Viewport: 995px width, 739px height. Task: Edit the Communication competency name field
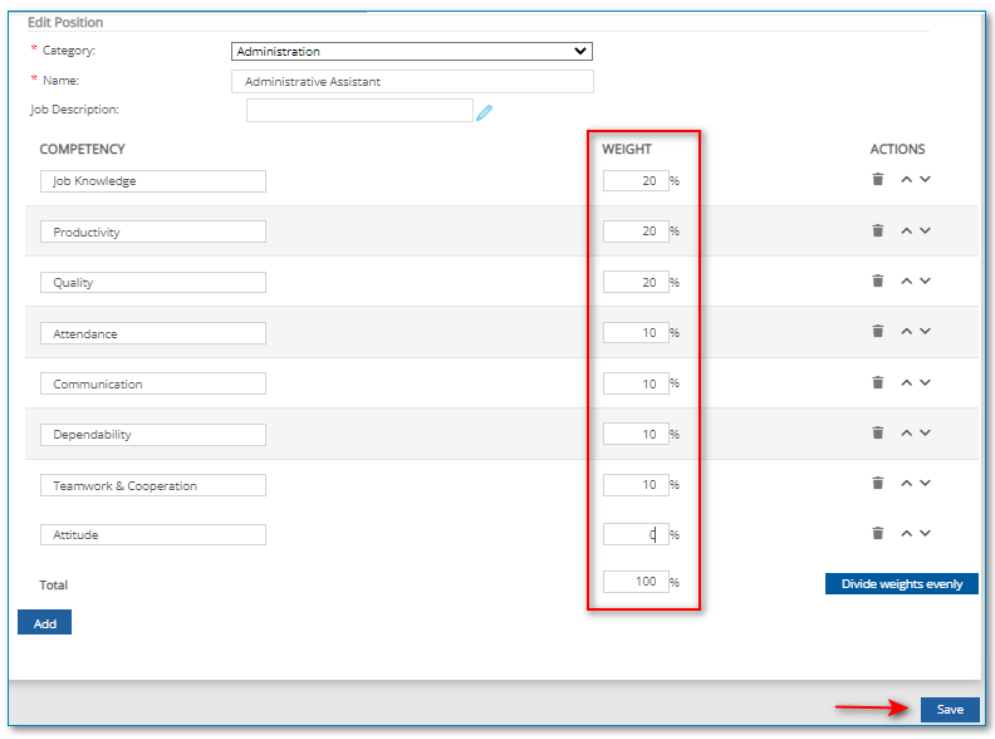pyautogui.click(x=153, y=384)
